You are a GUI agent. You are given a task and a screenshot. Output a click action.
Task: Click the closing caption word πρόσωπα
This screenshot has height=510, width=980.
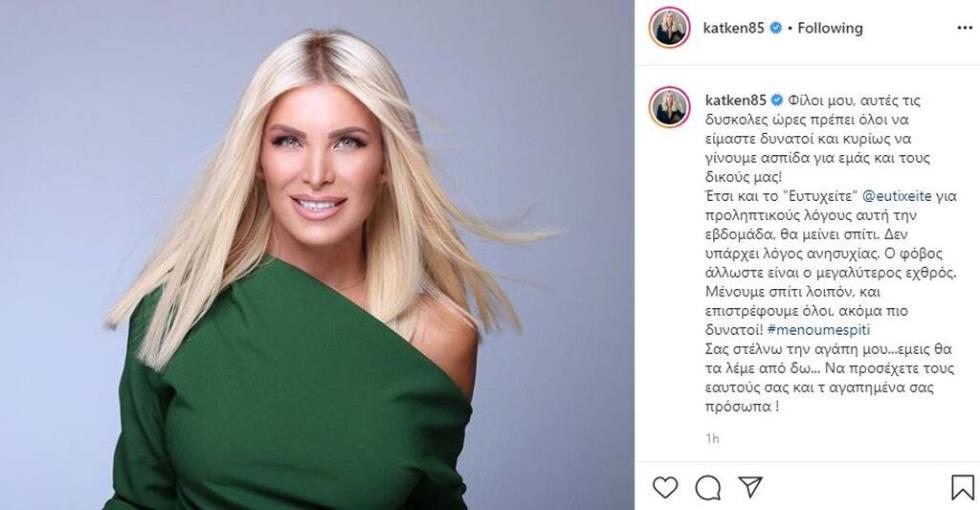[741, 407]
